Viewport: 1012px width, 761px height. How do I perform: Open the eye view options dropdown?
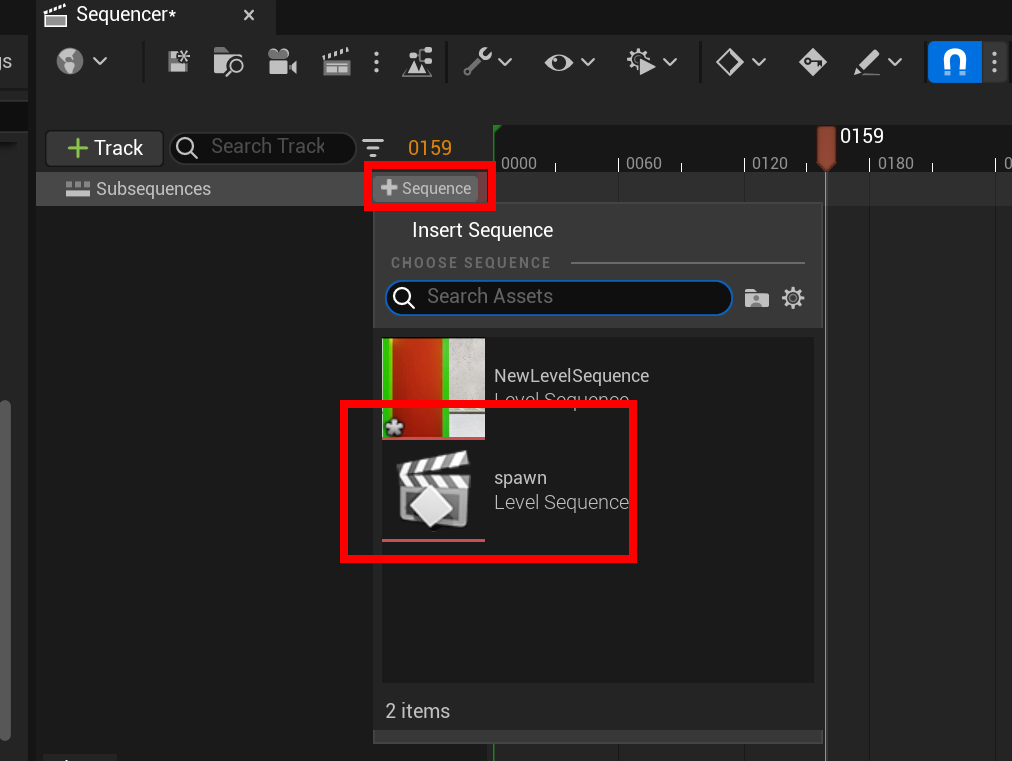tap(570, 62)
